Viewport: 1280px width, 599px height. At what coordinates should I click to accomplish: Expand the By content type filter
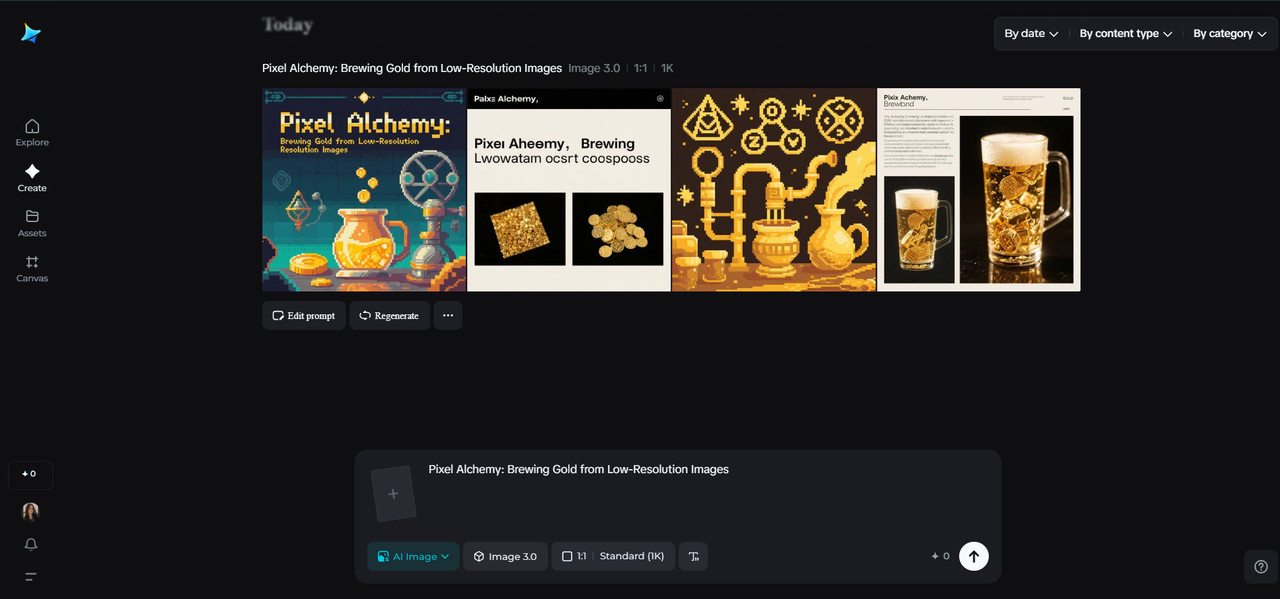click(1126, 33)
